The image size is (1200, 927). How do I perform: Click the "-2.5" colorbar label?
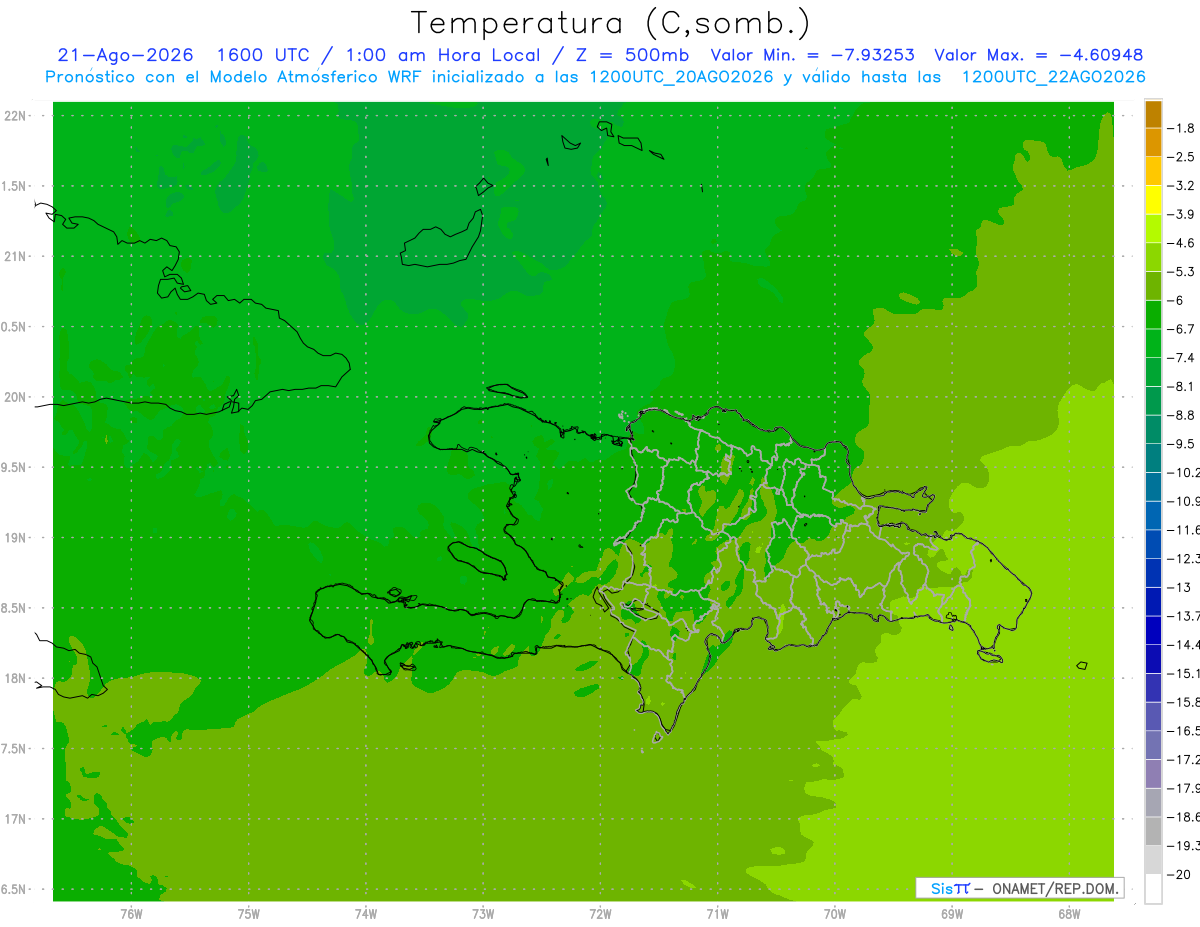1181,157
